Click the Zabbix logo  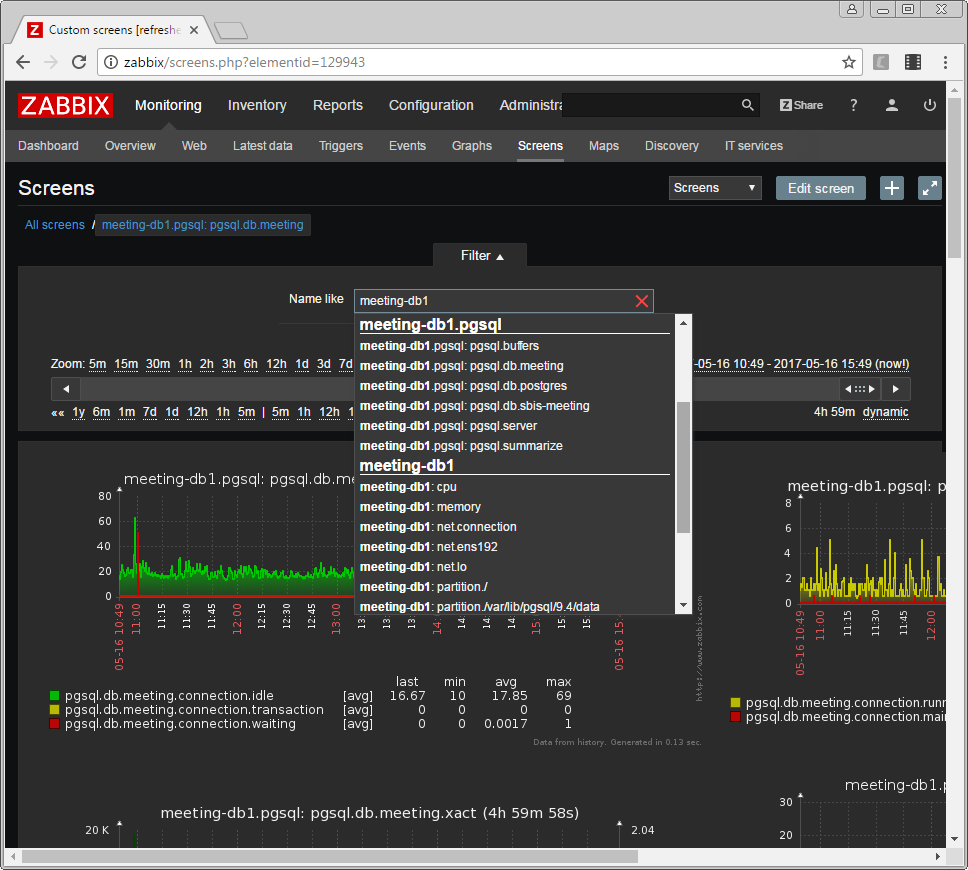pos(65,106)
